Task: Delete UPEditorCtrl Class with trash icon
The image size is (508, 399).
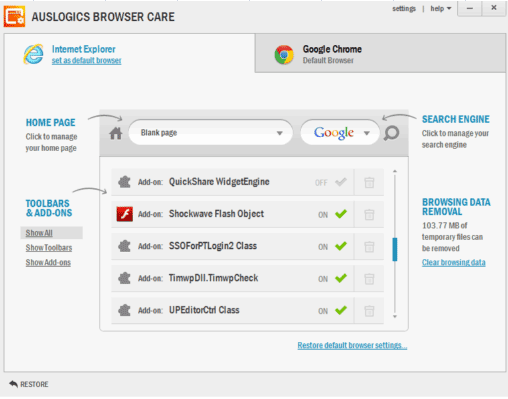Action: point(369,311)
